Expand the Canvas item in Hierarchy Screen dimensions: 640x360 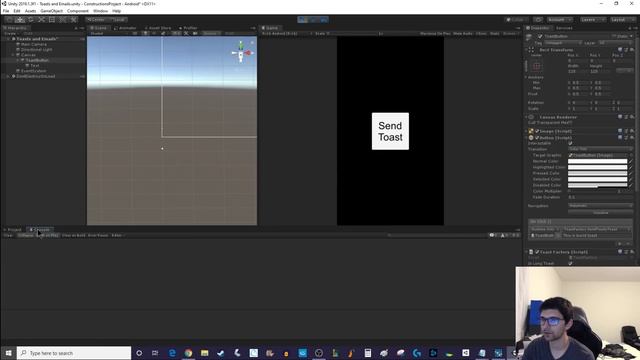13,55
